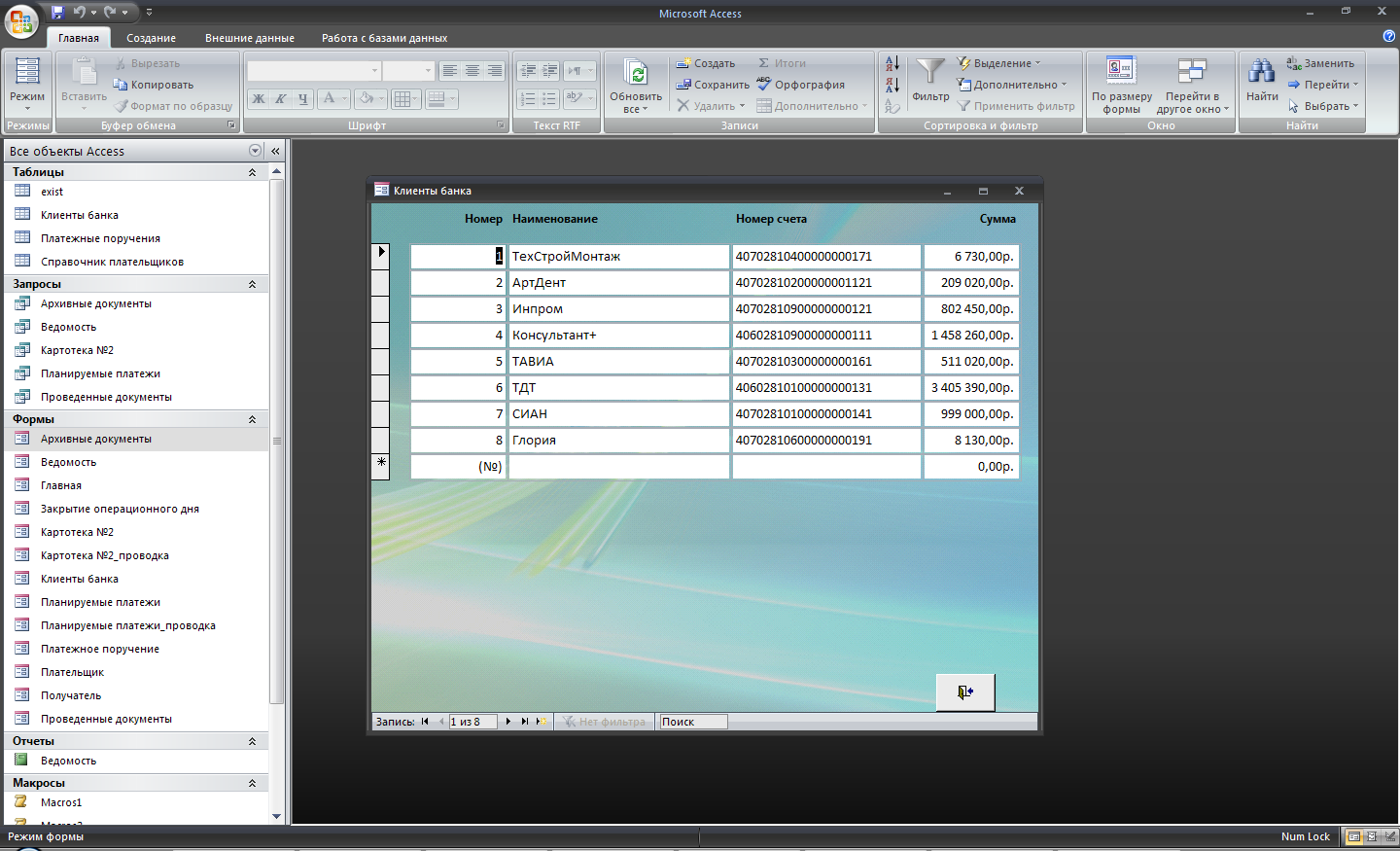Center text alignment in ribbon
Viewport: 1400px width, 851px height.
point(472,71)
